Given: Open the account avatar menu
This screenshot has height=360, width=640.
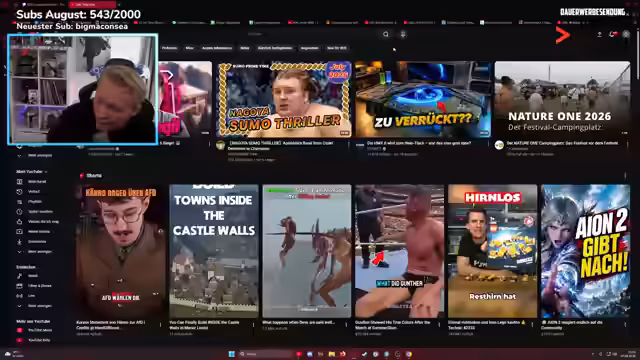Looking at the screenshot, I should click(626, 35).
